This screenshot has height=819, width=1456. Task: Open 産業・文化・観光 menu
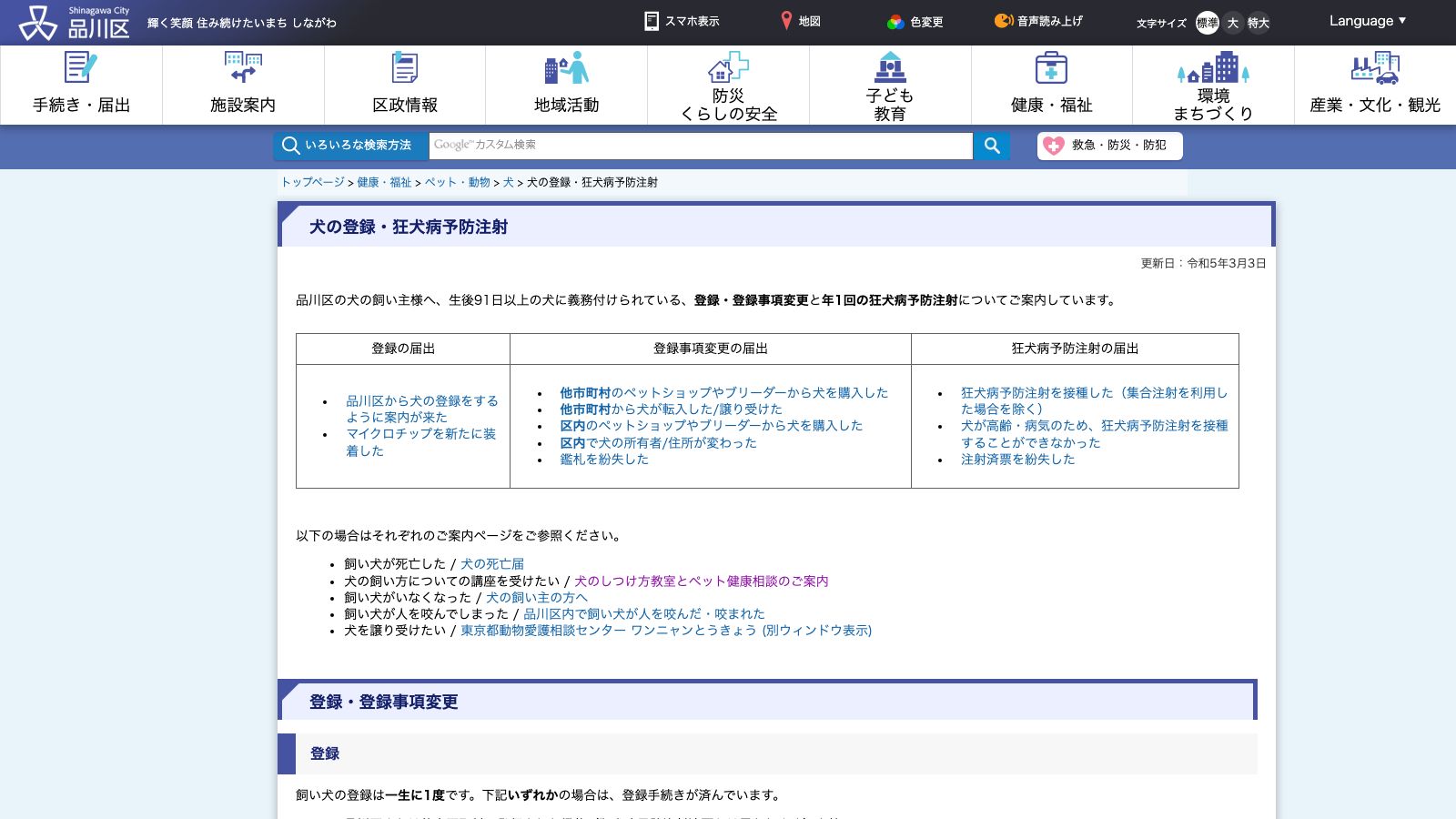click(x=1375, y=85)
